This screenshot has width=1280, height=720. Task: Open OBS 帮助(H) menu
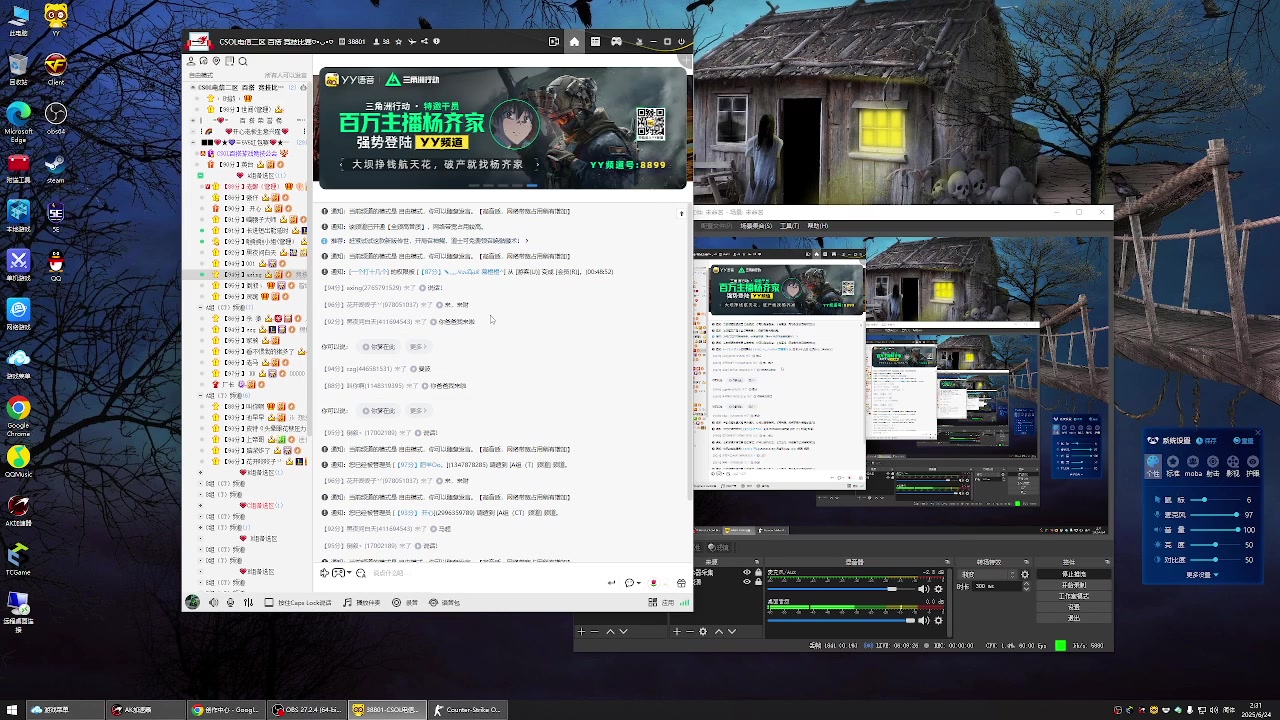coord(818,226)
